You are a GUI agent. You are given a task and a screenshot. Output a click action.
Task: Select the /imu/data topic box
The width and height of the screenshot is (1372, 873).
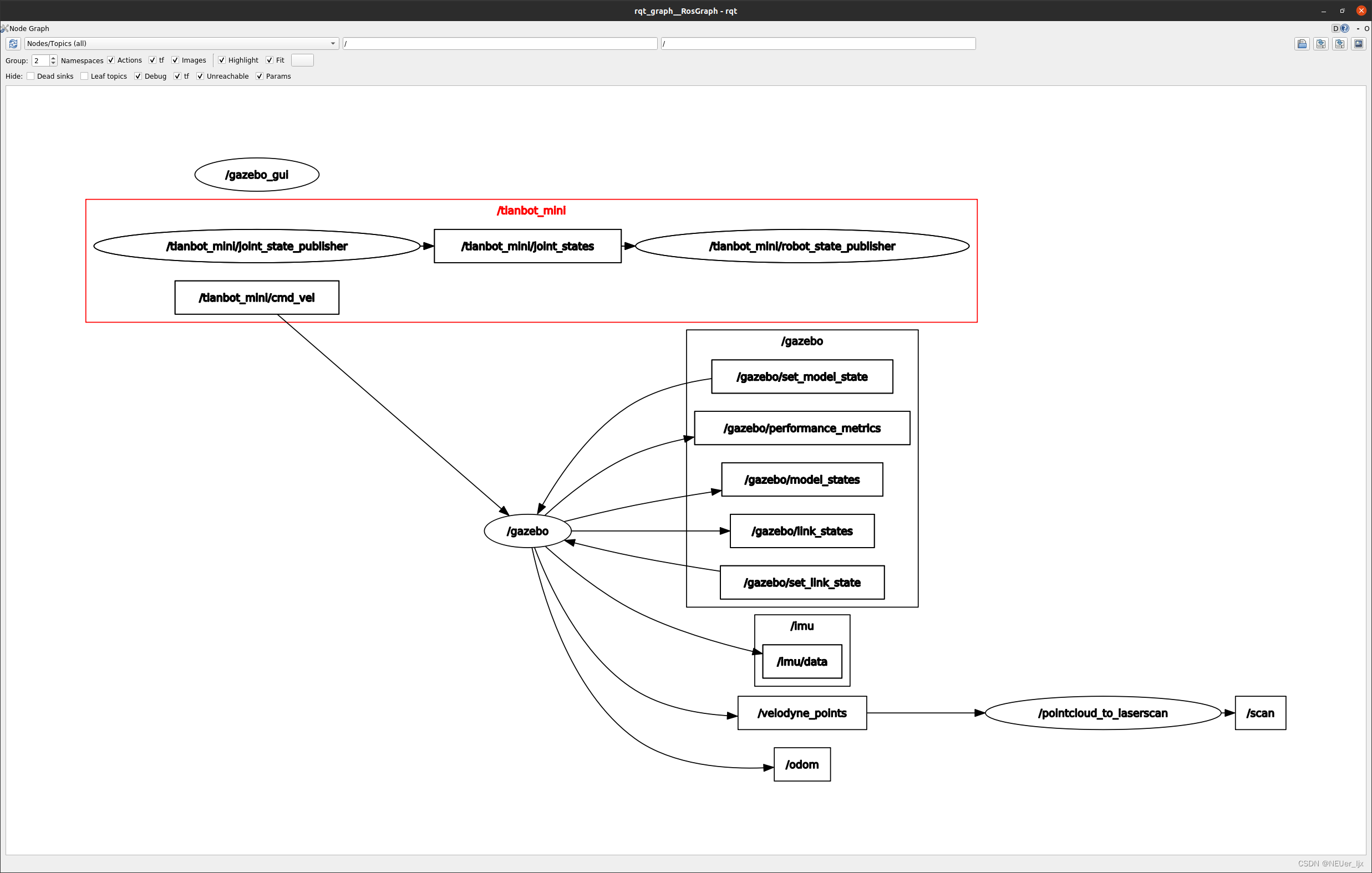802,661
